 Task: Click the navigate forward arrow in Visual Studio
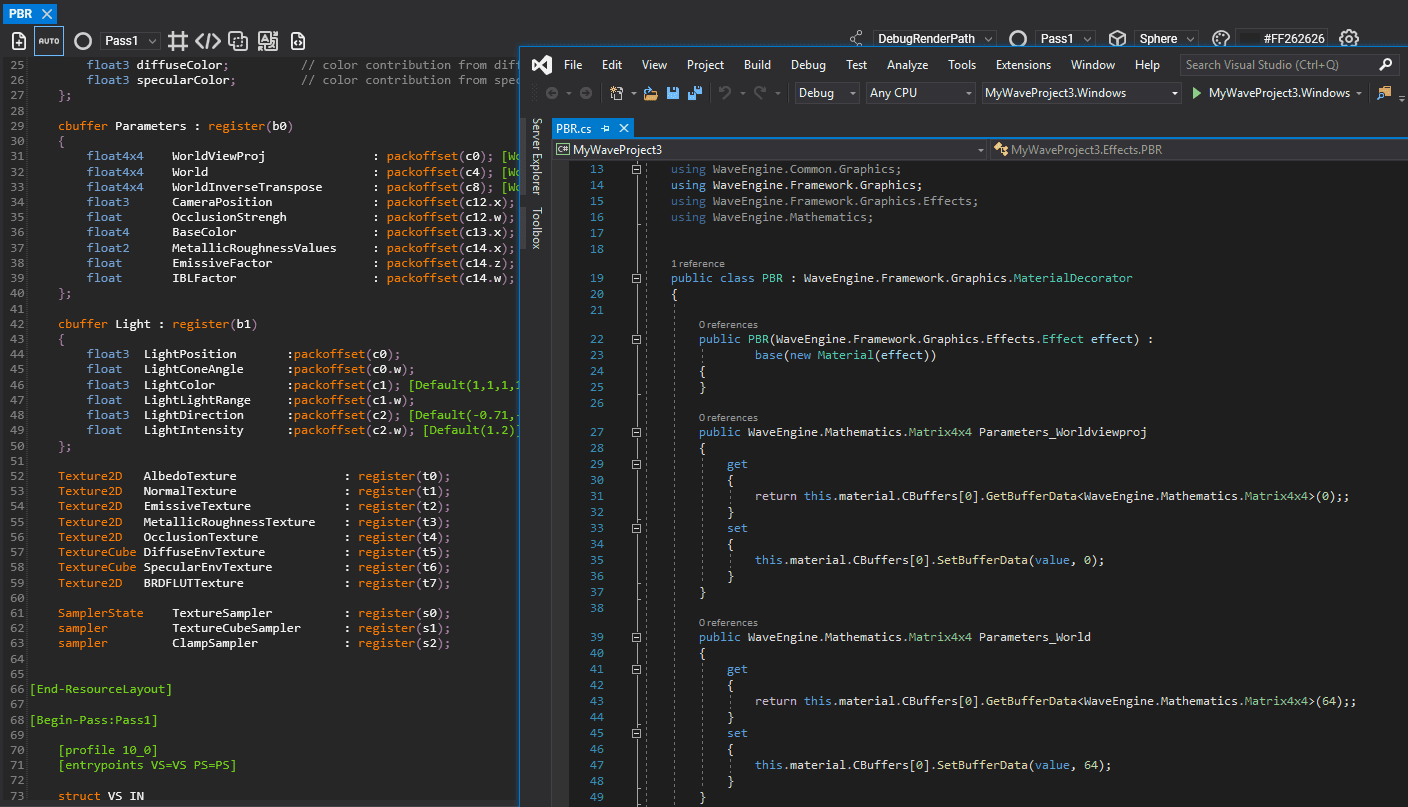coord(586,93)
